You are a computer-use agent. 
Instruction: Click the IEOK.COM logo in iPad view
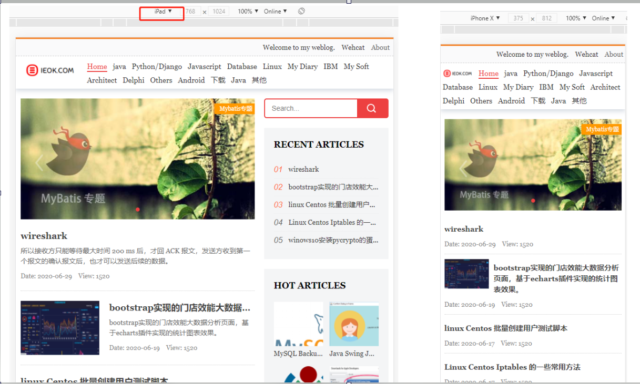[x=50, y=70]
